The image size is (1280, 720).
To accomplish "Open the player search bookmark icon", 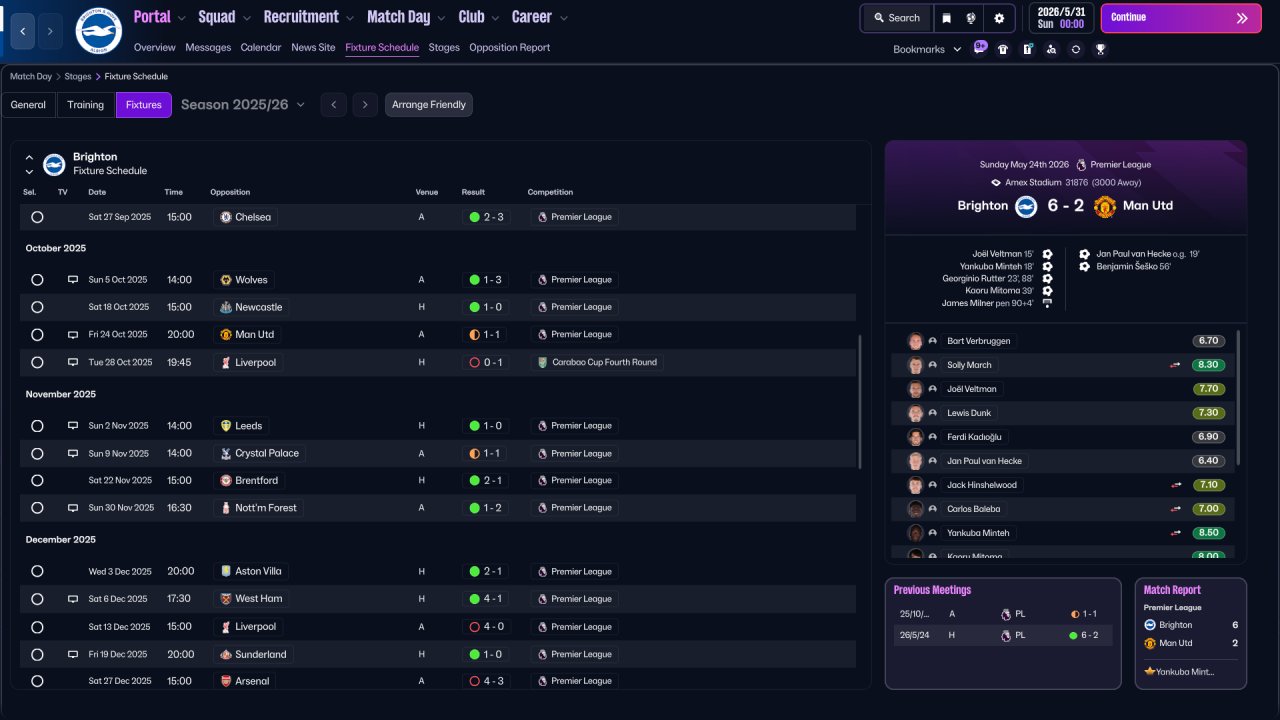I will point(1051,49).
